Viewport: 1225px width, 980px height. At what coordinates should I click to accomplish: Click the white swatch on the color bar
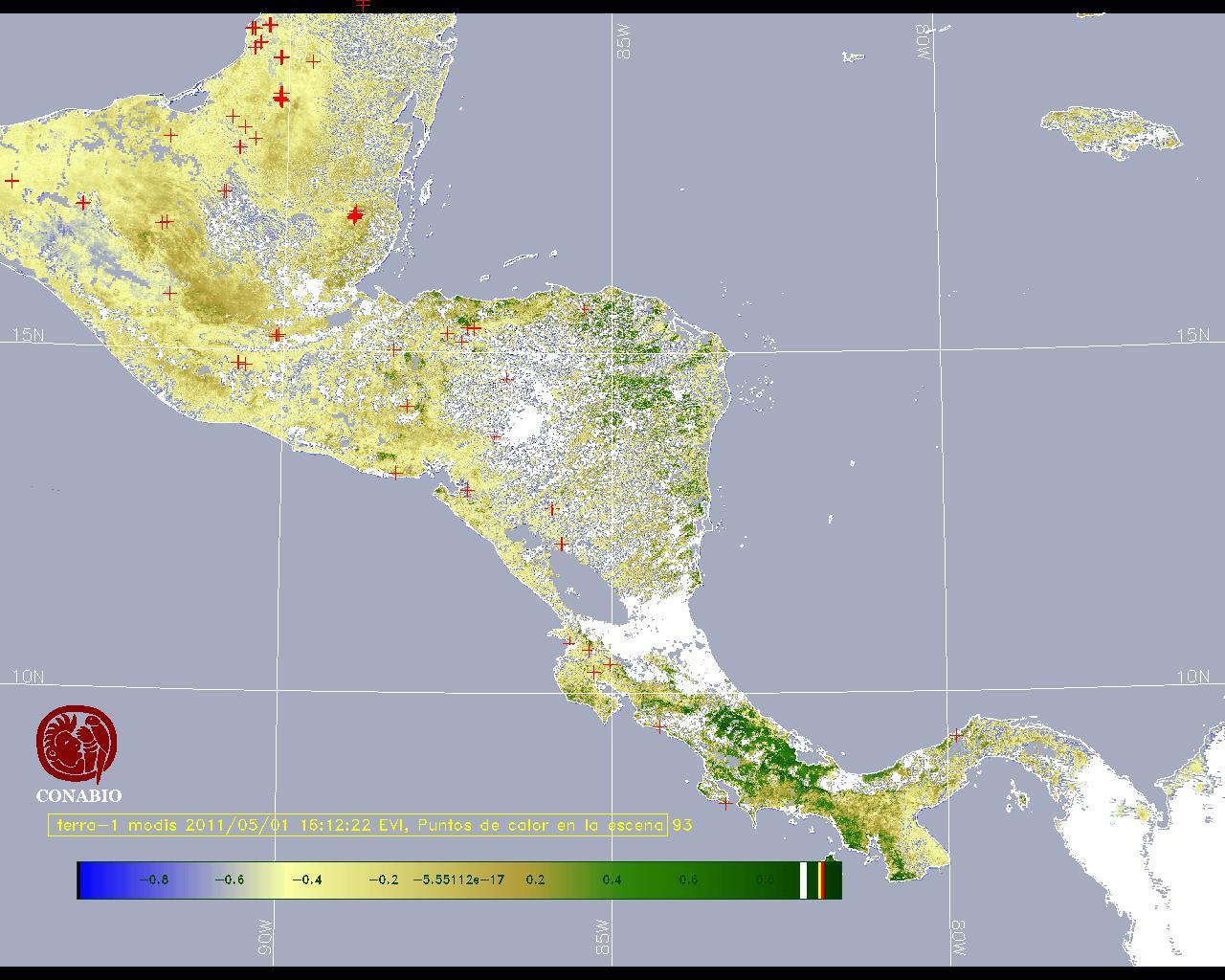coord(804,880)
